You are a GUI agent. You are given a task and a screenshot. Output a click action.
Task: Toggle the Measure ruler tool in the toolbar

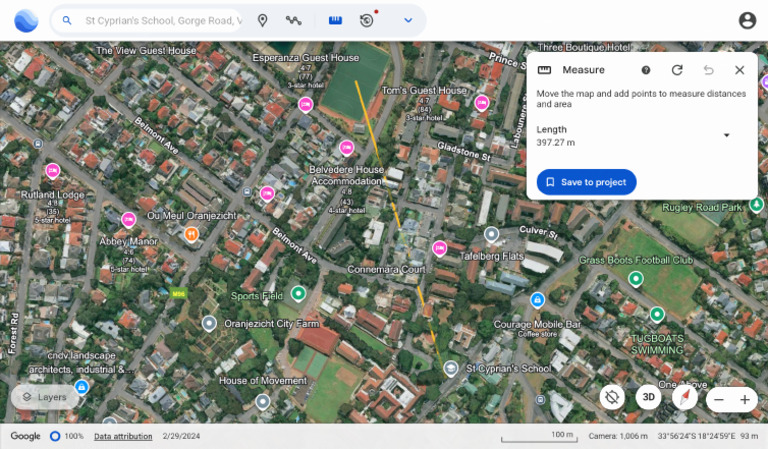335,21
